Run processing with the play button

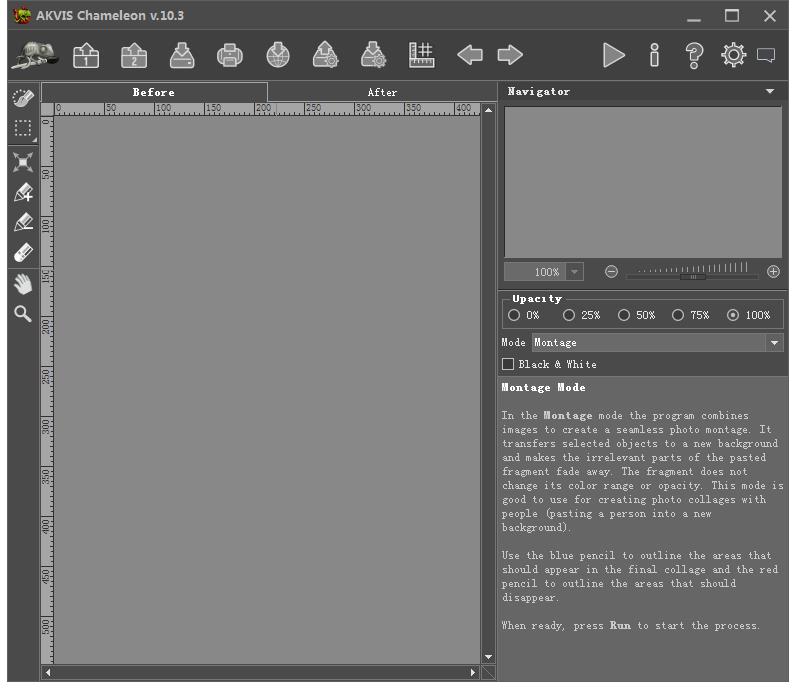click(613, 55)
